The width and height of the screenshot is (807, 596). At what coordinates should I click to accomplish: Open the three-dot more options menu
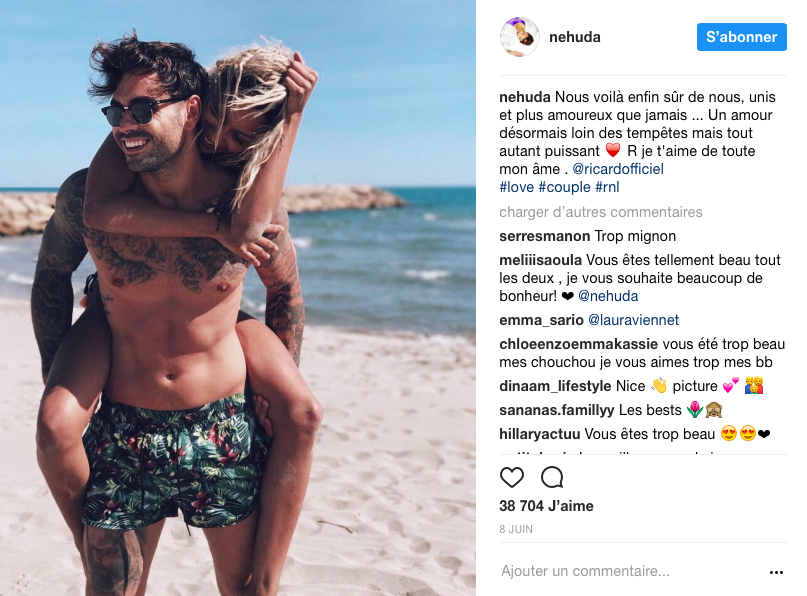pos(776,572)
